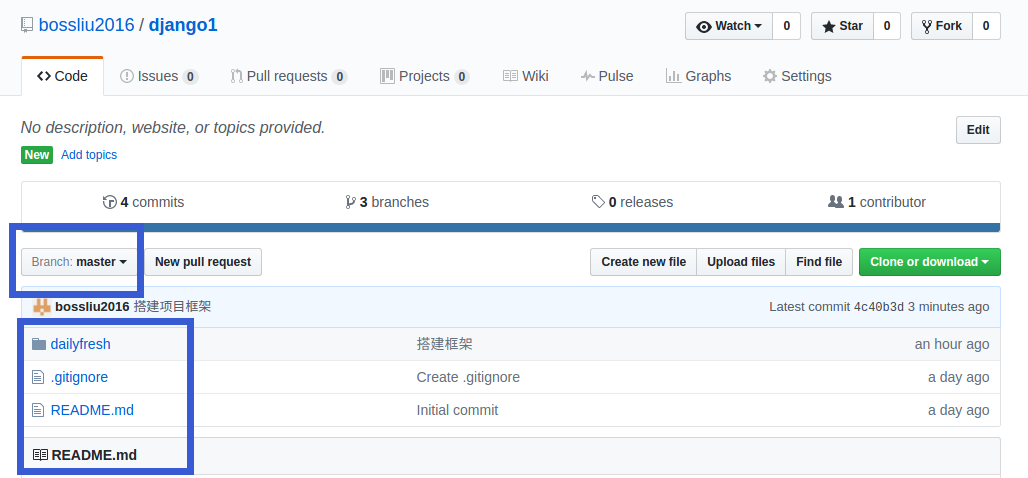Click the repository book icon beside bossliu2016
Screen dimensions: 1028x478
click(x=28, y=25)
